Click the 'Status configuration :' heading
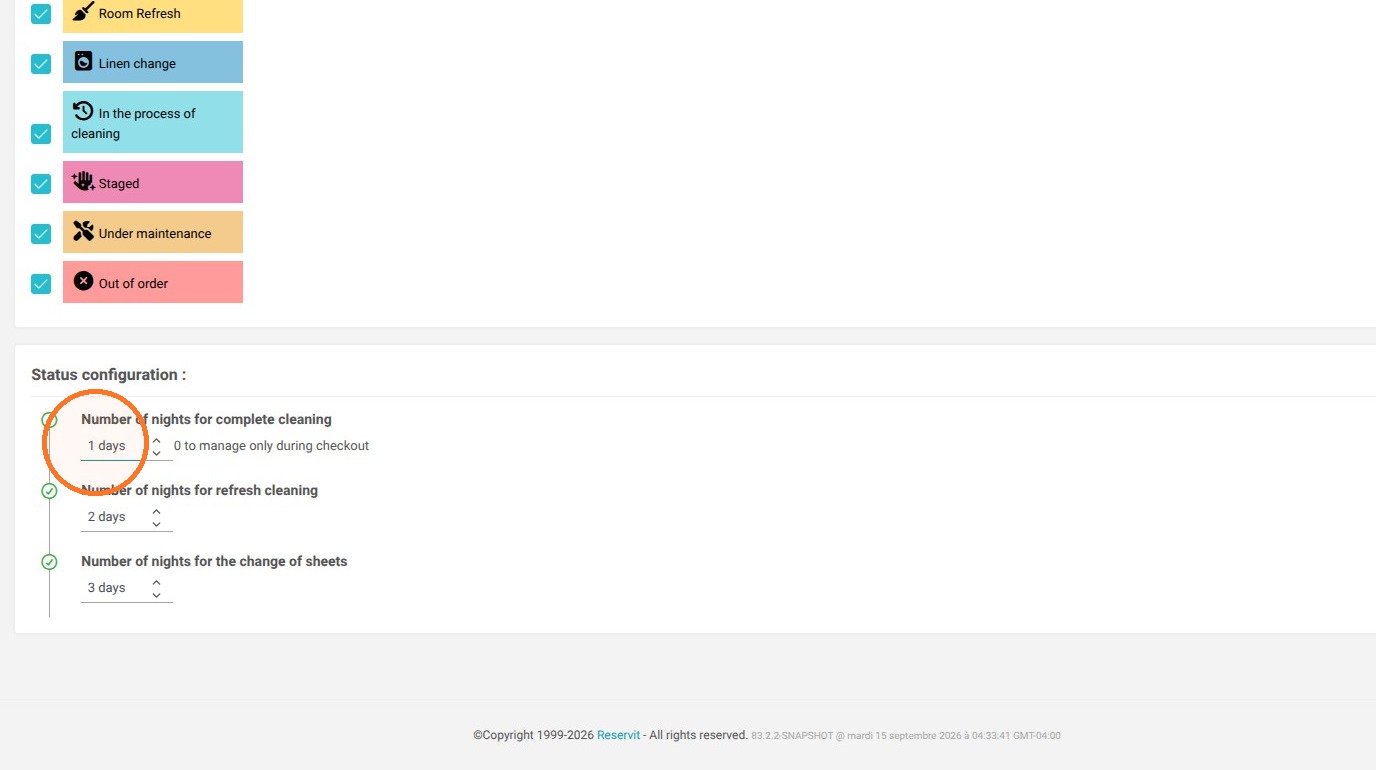 (109, 375)
